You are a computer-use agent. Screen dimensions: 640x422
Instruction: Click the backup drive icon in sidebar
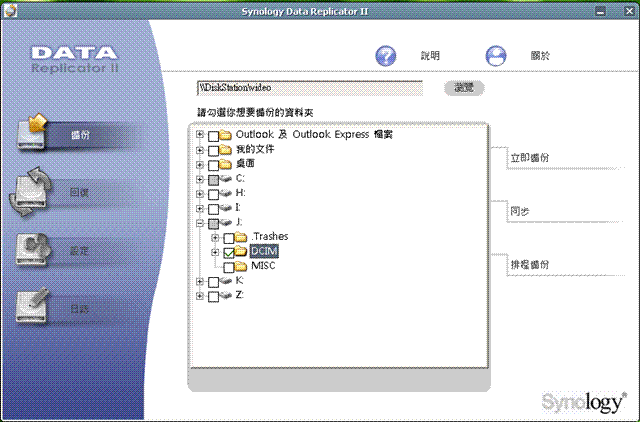(32, 132)
